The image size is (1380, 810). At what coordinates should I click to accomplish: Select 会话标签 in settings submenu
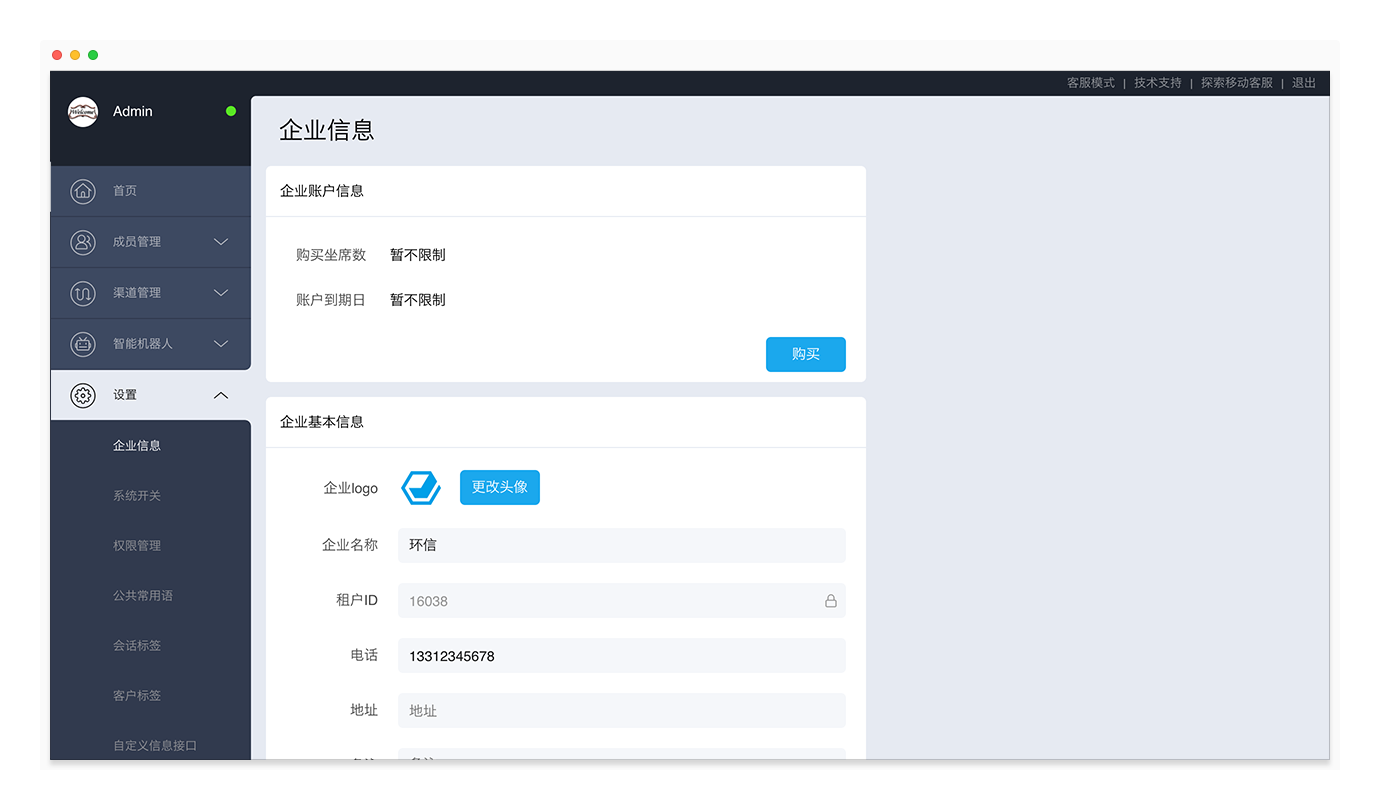(x=137, y=646)
